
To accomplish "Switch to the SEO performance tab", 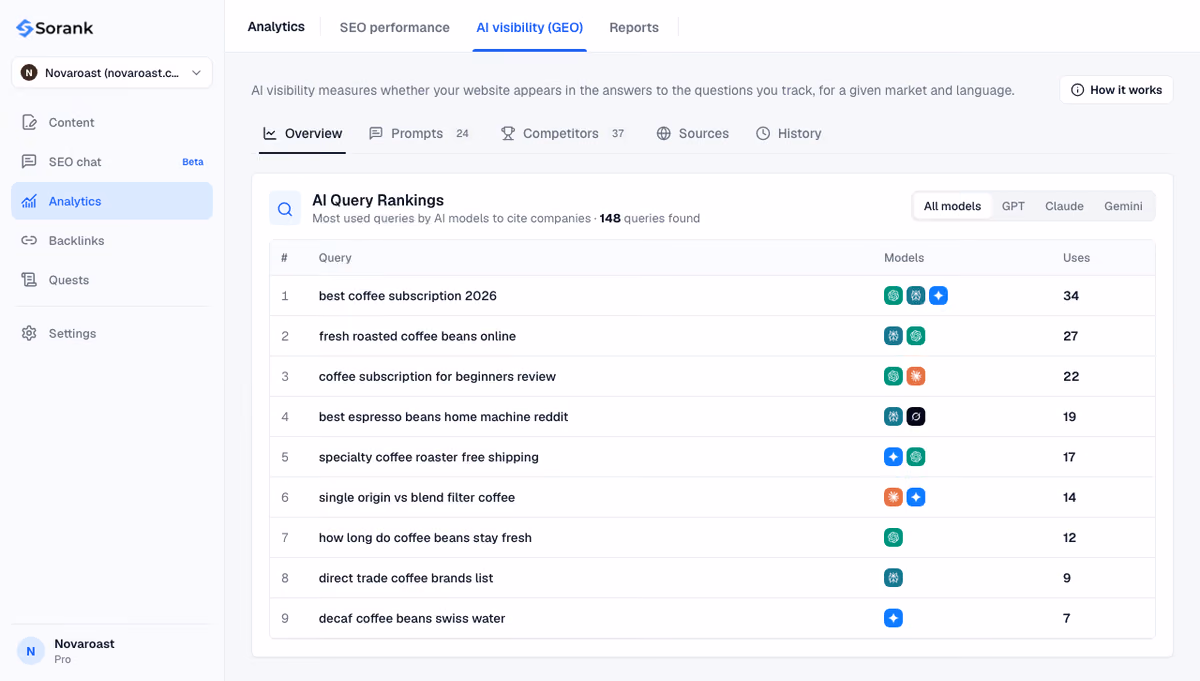I will 395,27.
